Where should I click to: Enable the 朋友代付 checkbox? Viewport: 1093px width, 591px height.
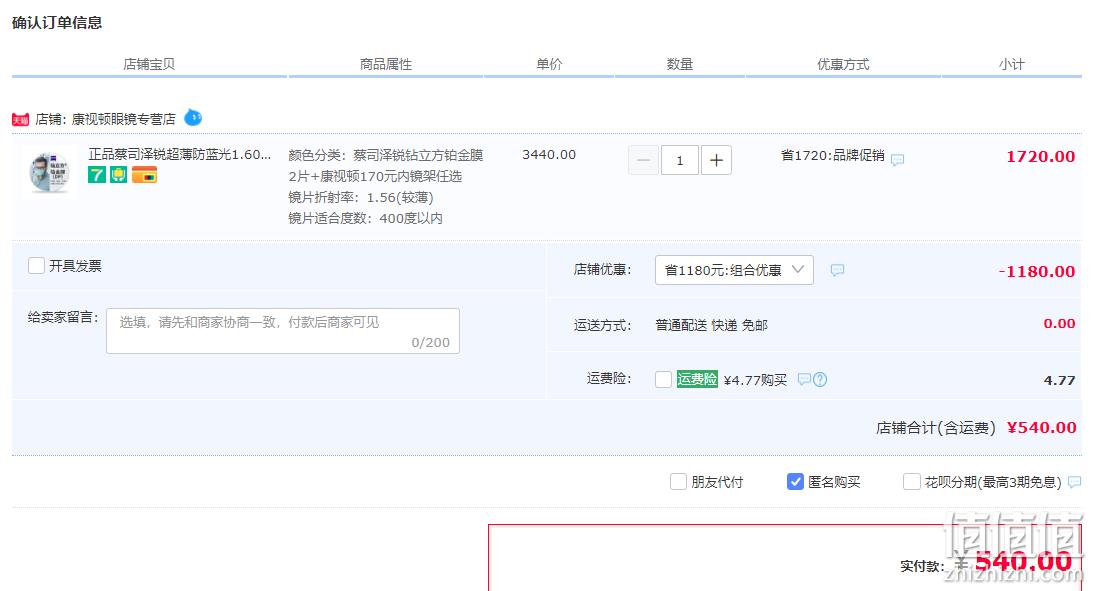(x=678, y=482)
